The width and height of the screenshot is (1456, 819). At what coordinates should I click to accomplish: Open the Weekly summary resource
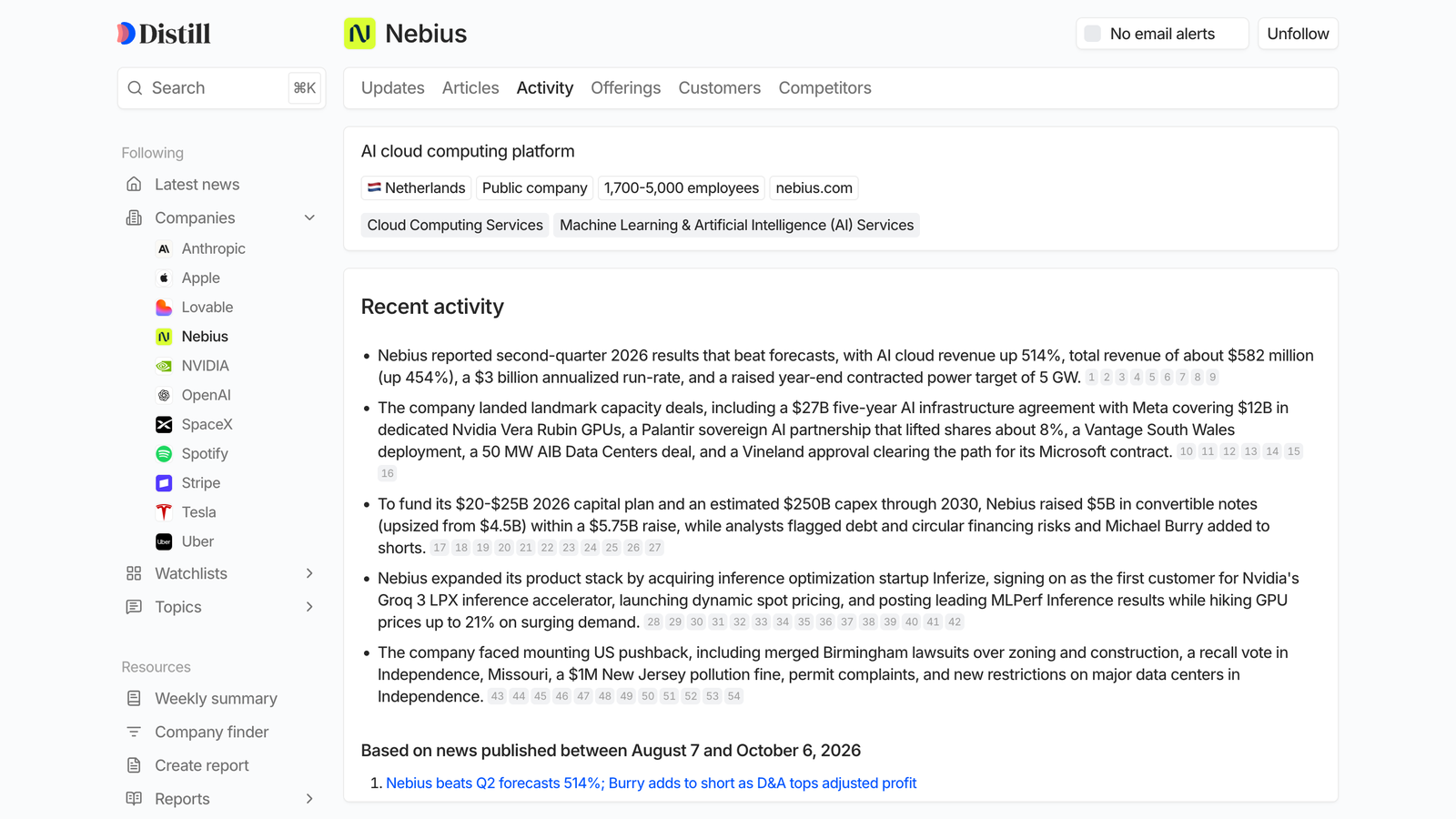[x=216, y=698]
